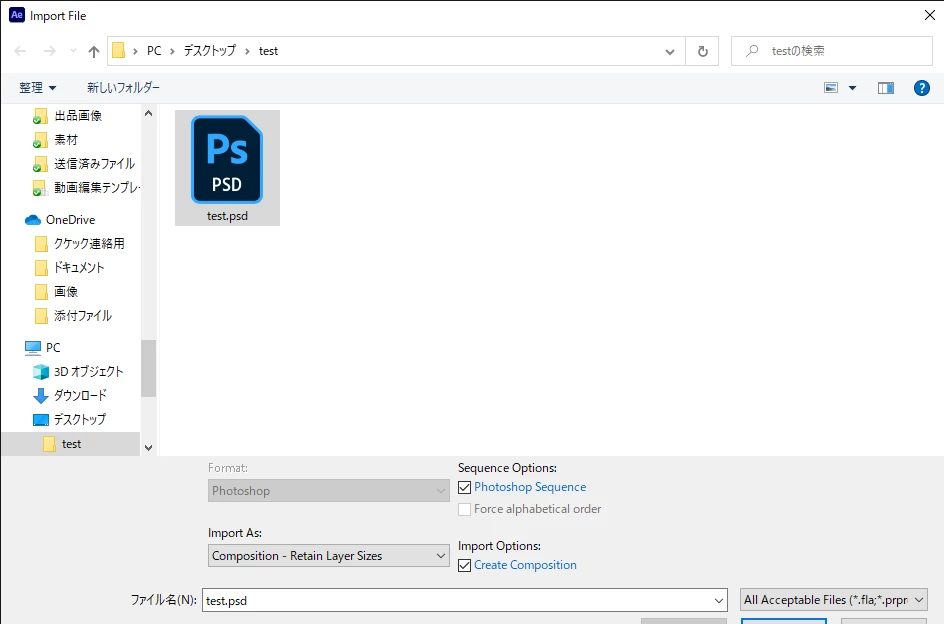Viewport: 944px width, 624px height.
Task: Toggle the Create Composition checkbox
Action: [x=464, y=566]
